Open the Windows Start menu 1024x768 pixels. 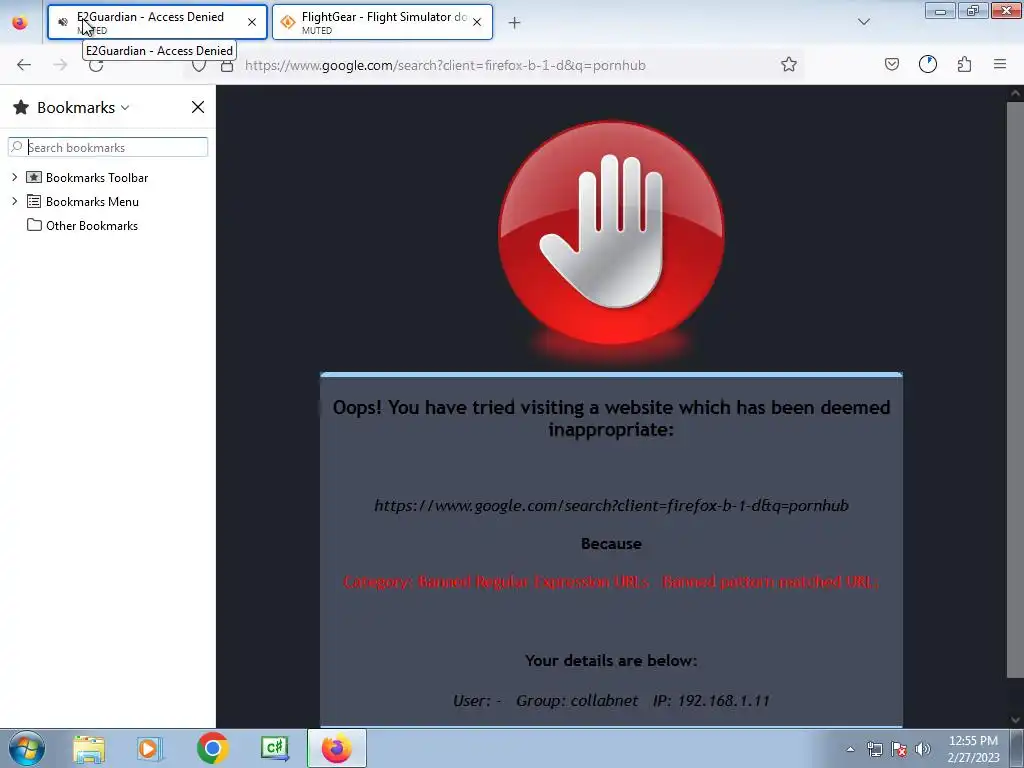coord(26,748)
